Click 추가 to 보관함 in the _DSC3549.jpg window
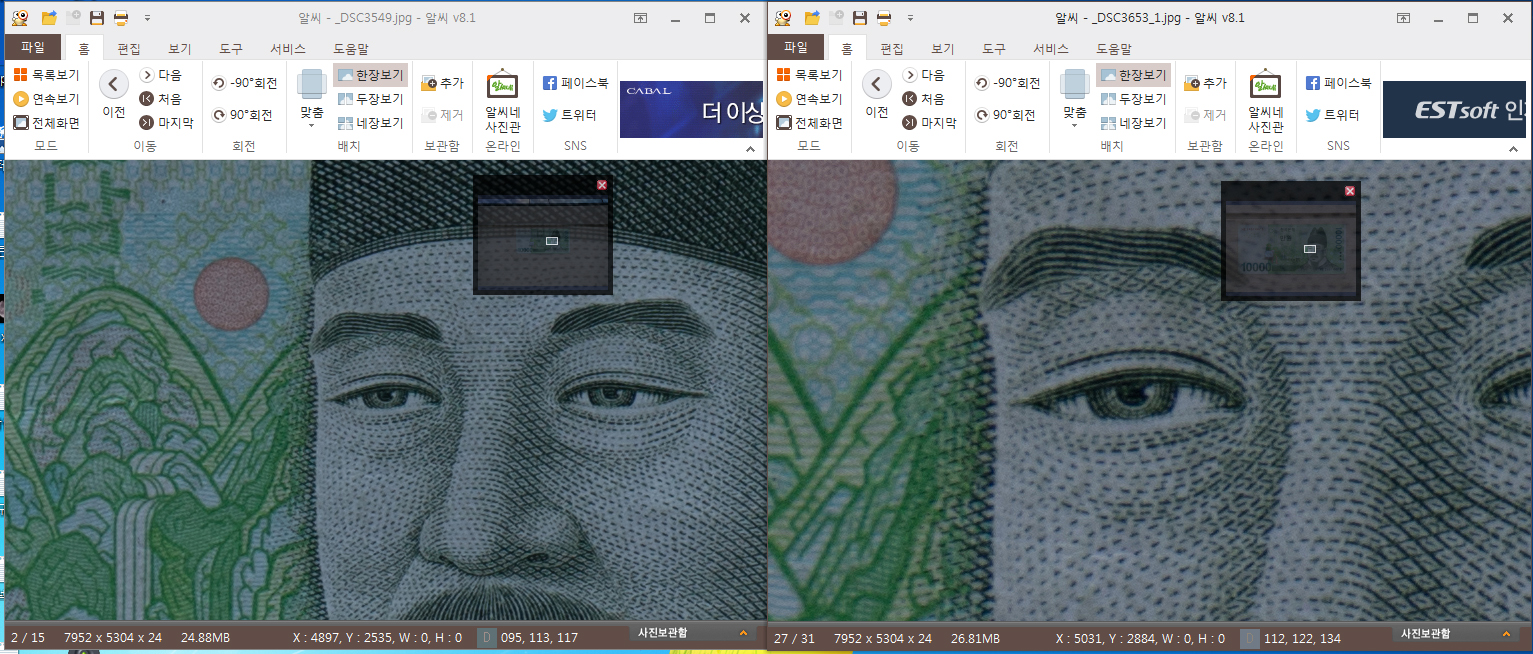The width and height of the screenshot is (1533, 654). 443,84
